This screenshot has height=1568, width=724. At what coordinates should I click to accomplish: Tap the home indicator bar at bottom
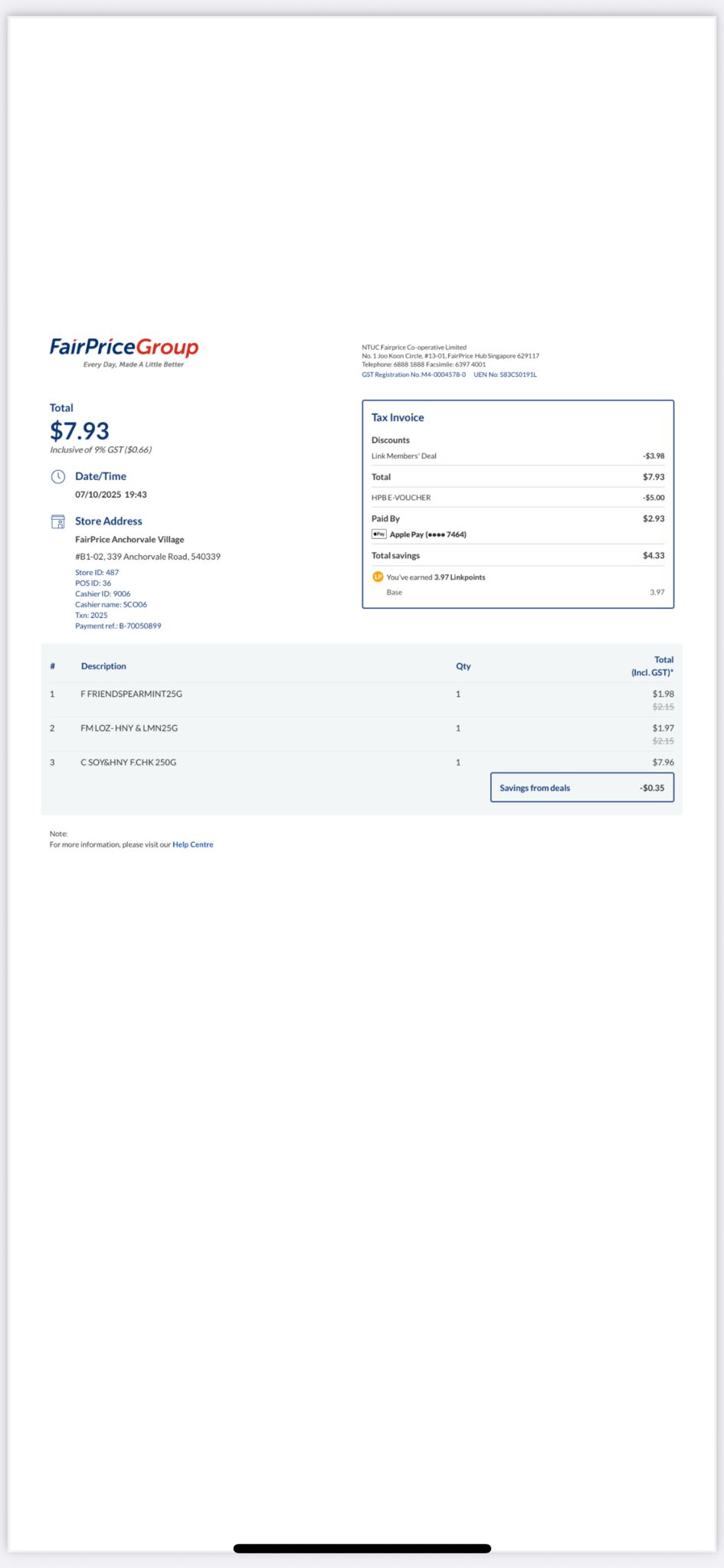tap(362, 1548)
